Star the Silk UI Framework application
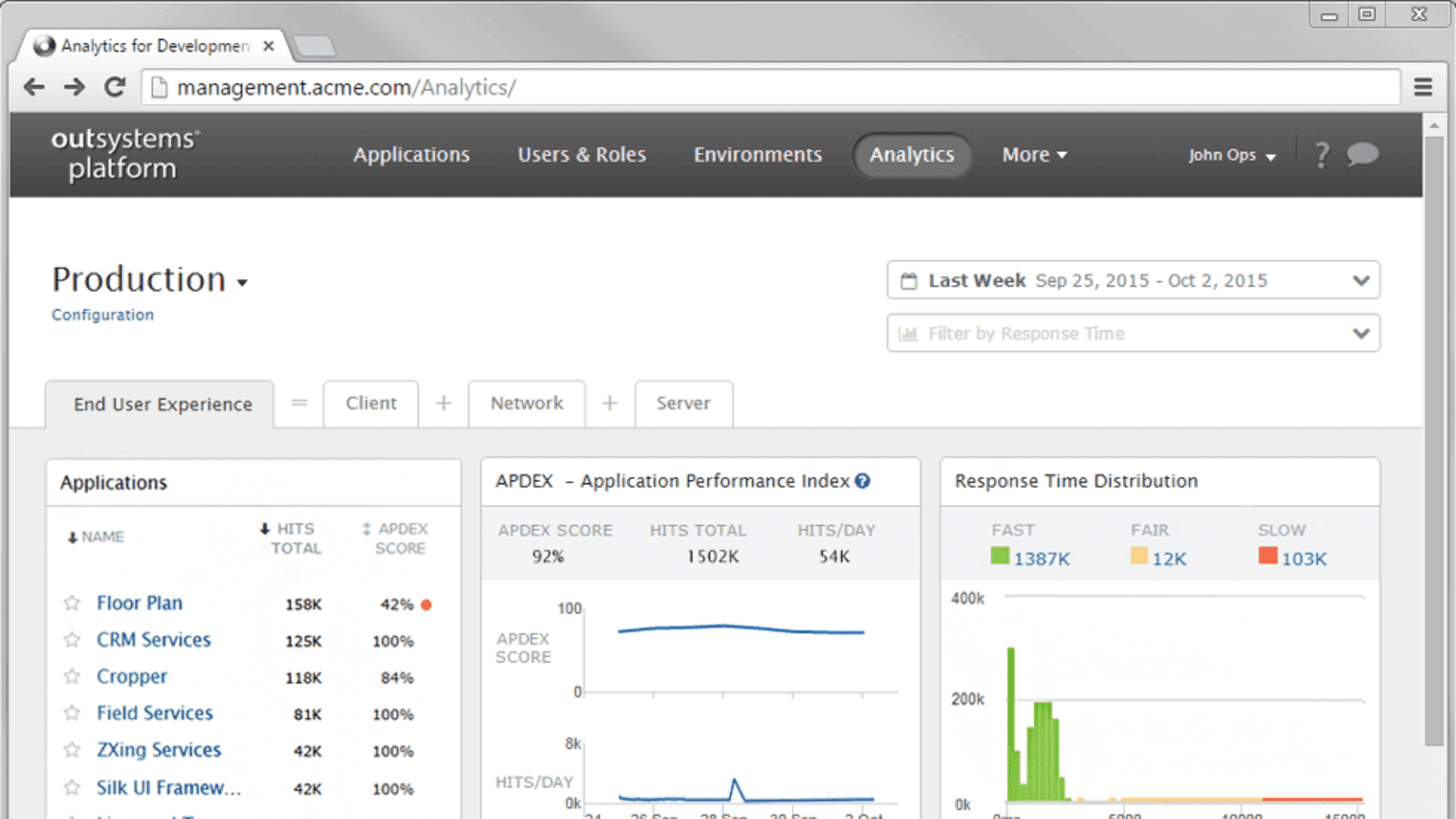Viewport: 1456px width, 819px height. tap(72, 787)
